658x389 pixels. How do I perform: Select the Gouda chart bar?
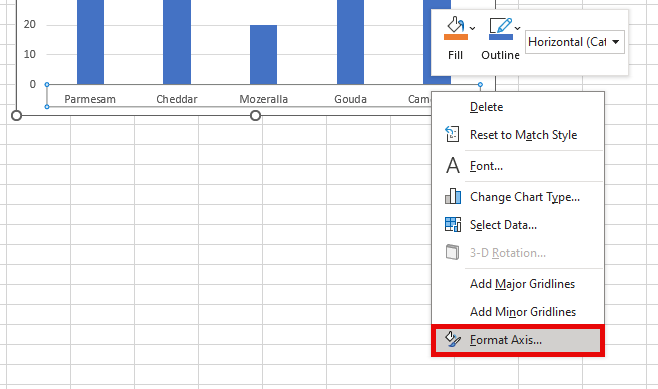pyautogui.click(x=350, y=42)
